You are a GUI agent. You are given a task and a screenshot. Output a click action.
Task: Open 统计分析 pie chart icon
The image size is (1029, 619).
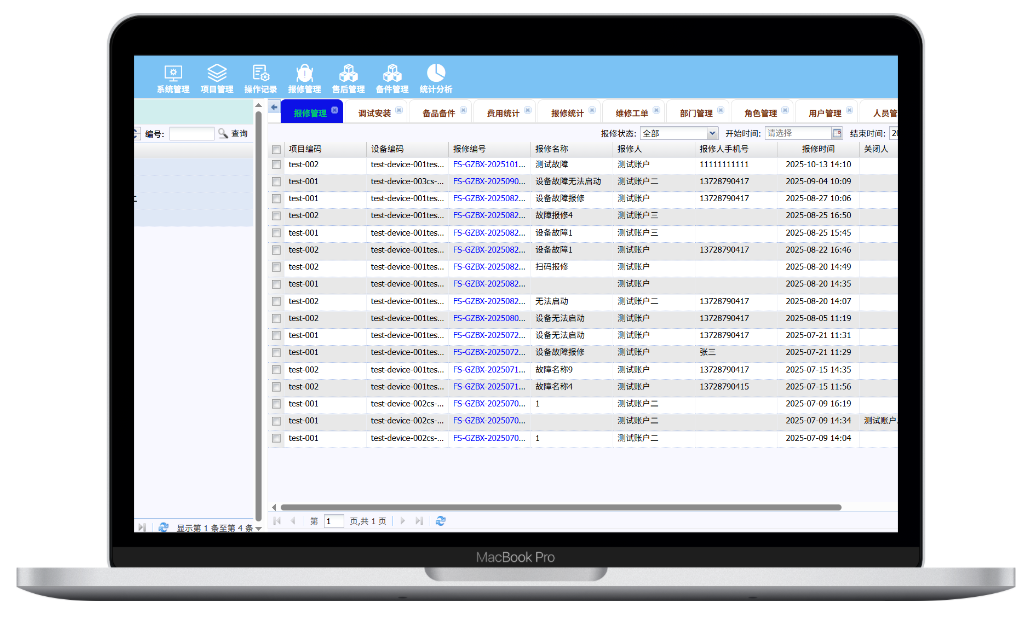pyautogui.click(x=436, y=74)
